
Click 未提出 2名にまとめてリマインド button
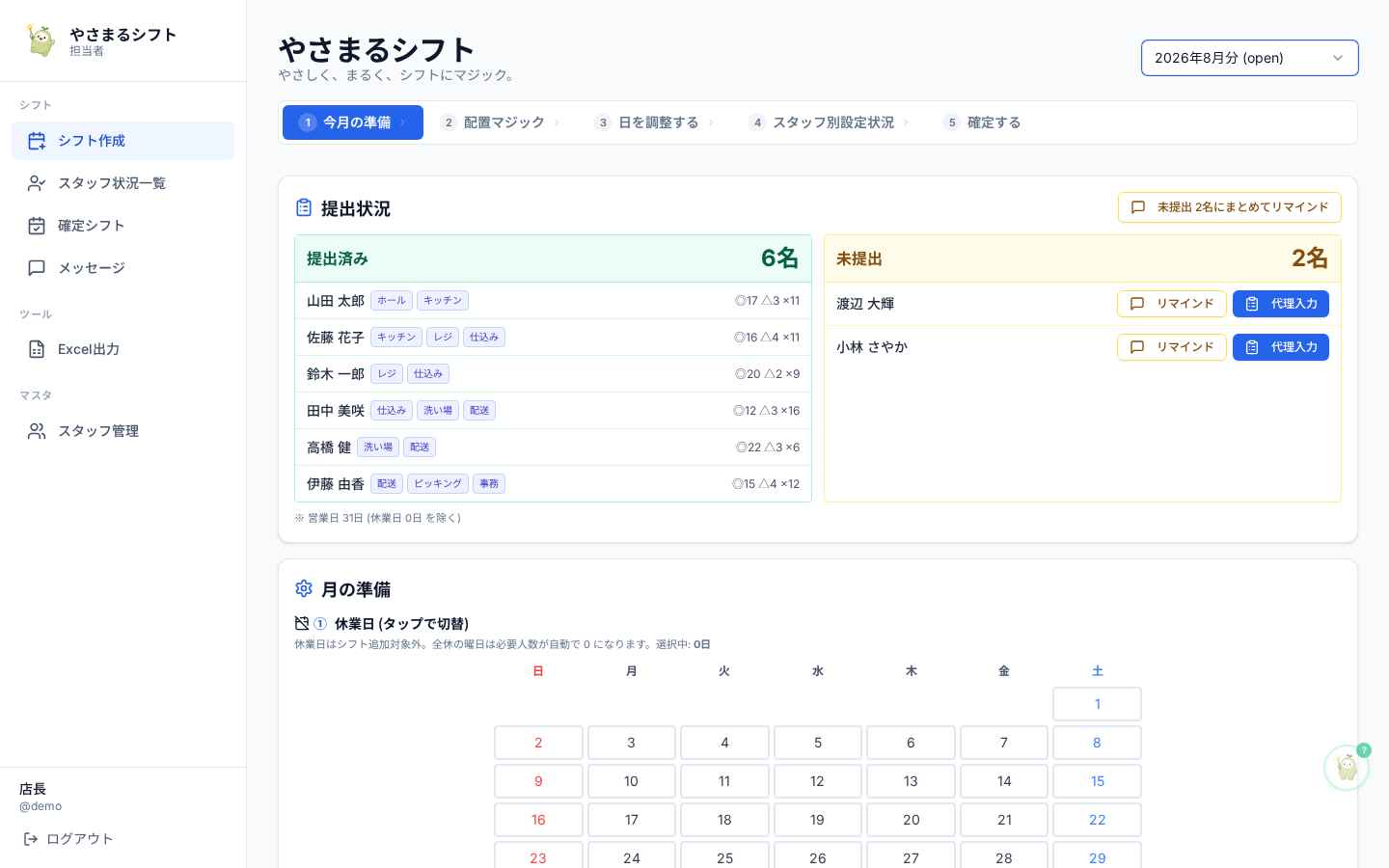coord(1230,207)
